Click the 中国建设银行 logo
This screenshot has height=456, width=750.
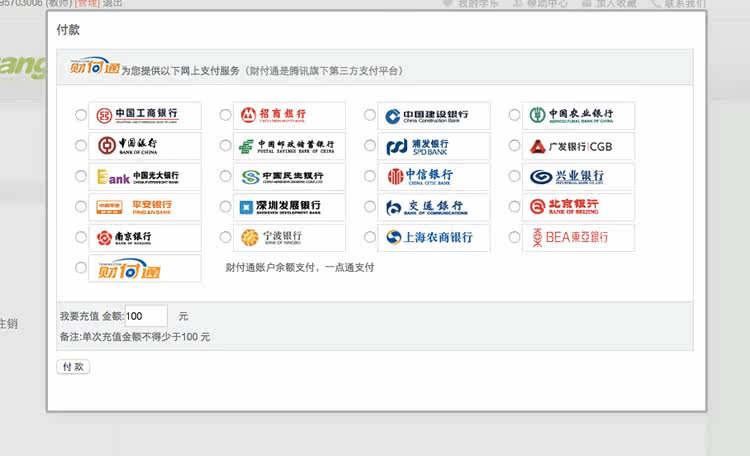click(x=434, y=115)
